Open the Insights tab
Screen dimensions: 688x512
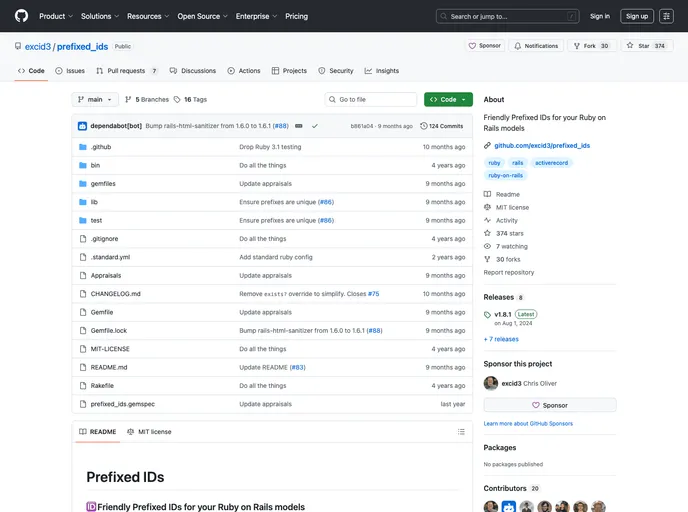pyautogui.click(x=382, y=71)
